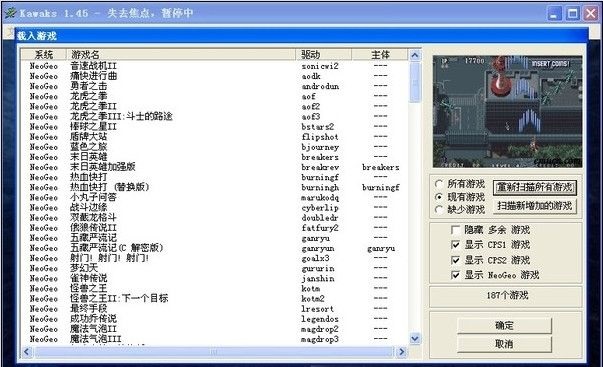Sort by the 驱动 column header

324,55
